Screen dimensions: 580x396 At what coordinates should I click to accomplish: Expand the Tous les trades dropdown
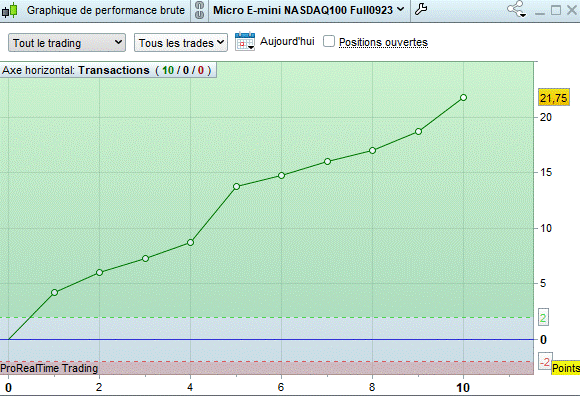click(x=181, y=43)
